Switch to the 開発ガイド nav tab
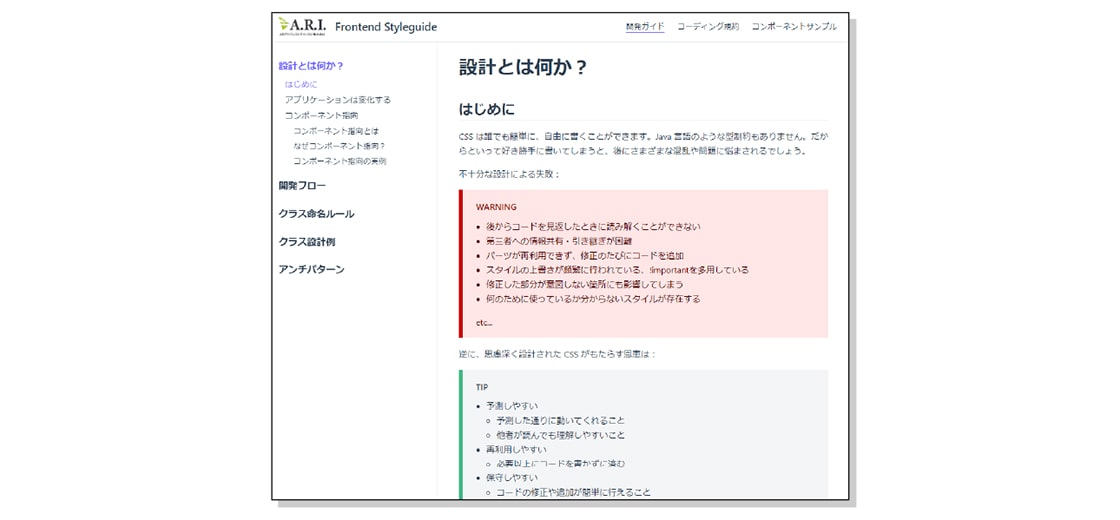The width and height of the screenshot is (1120, 520). tap(644, 27)
